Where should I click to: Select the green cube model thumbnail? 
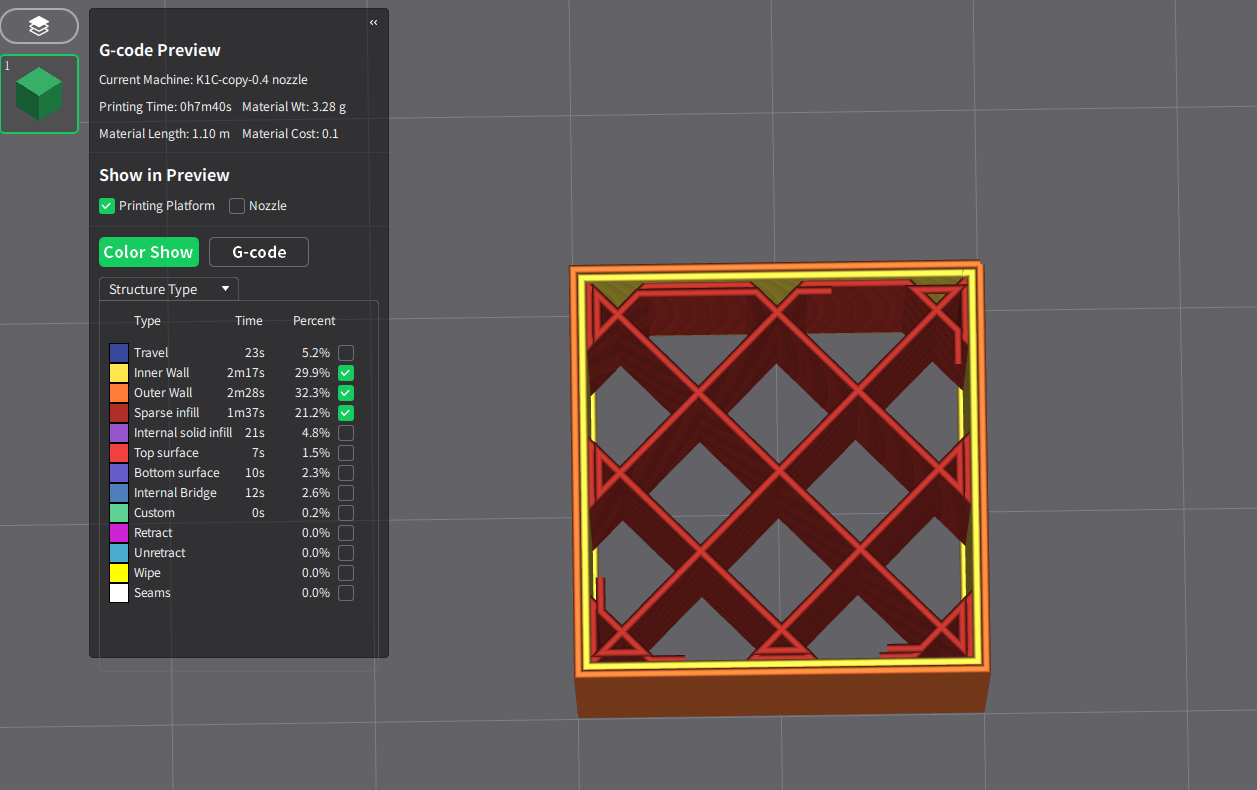pyautogui.click(x=39, y=94)
